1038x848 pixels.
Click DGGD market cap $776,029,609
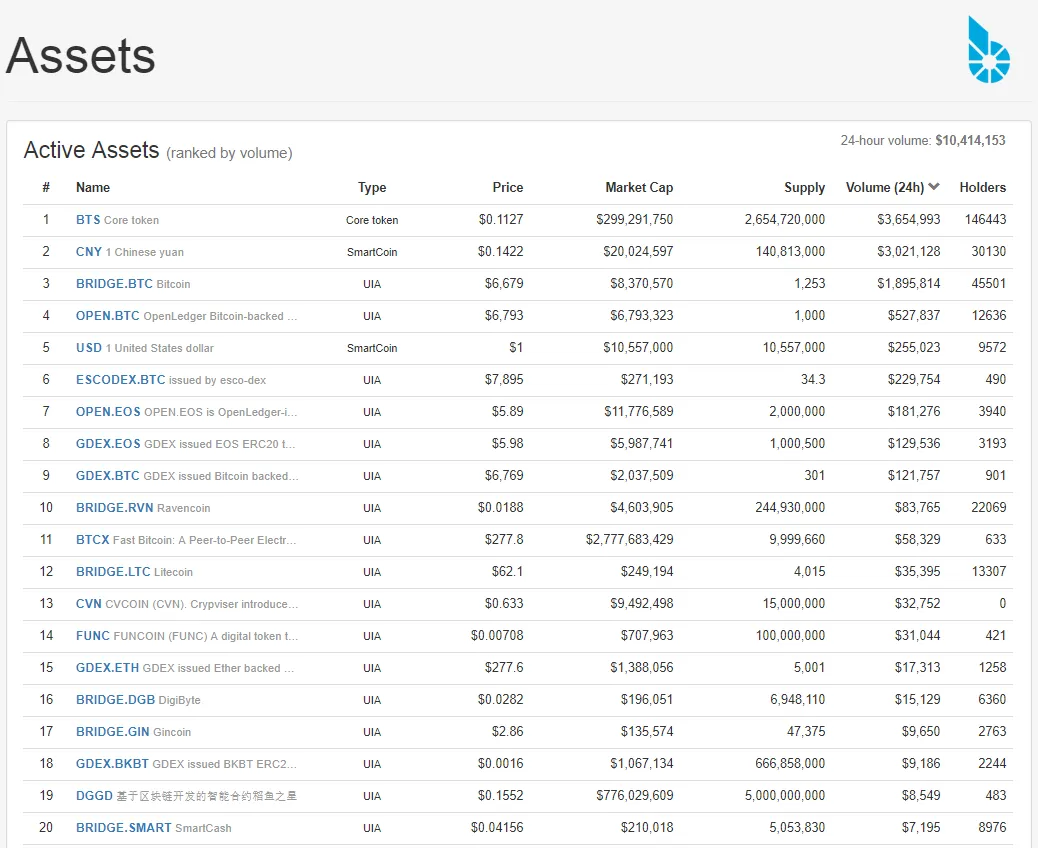(634, 795)
